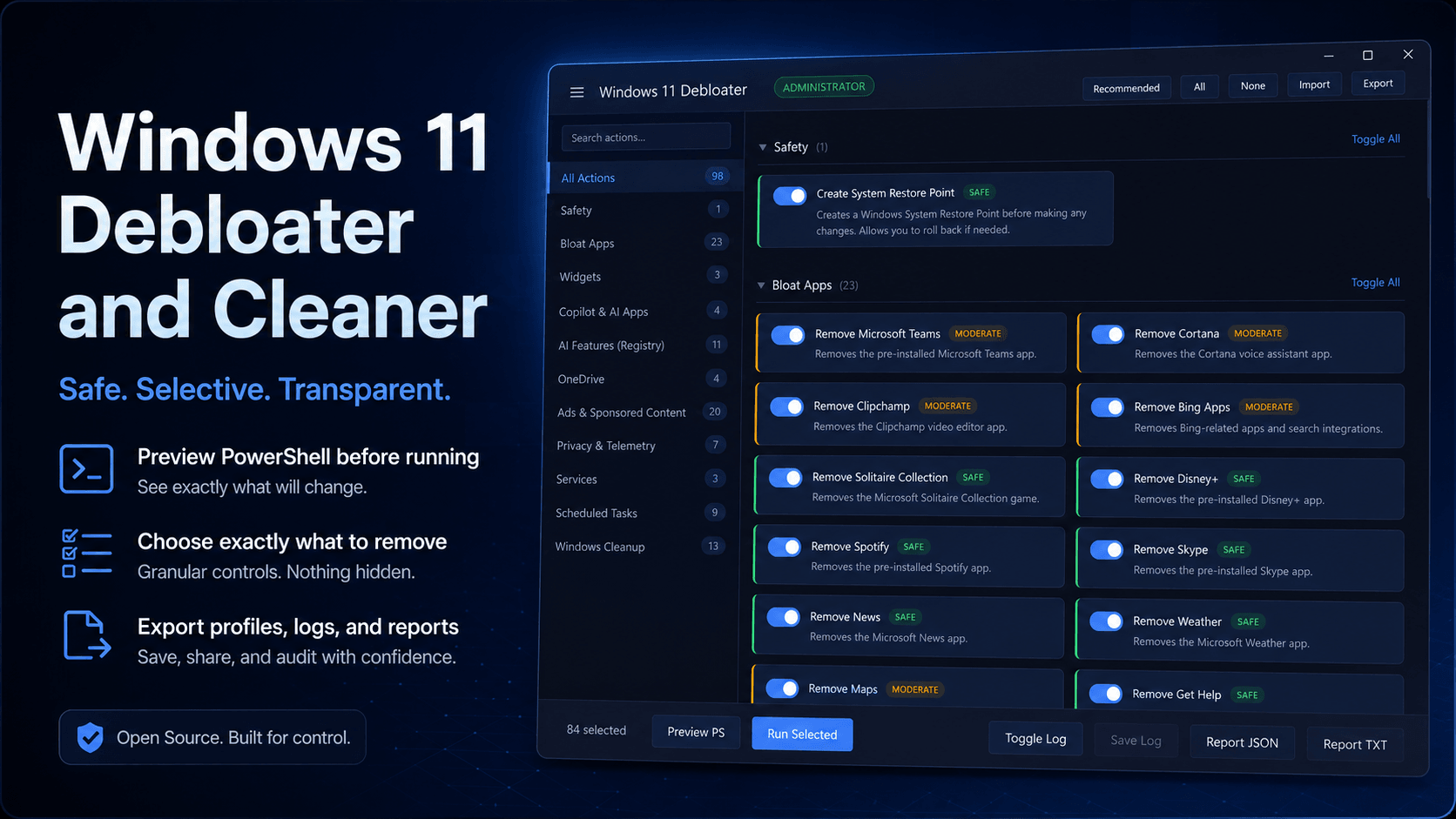Click the Import button

pyautogui.click(x=1314, y=84)
